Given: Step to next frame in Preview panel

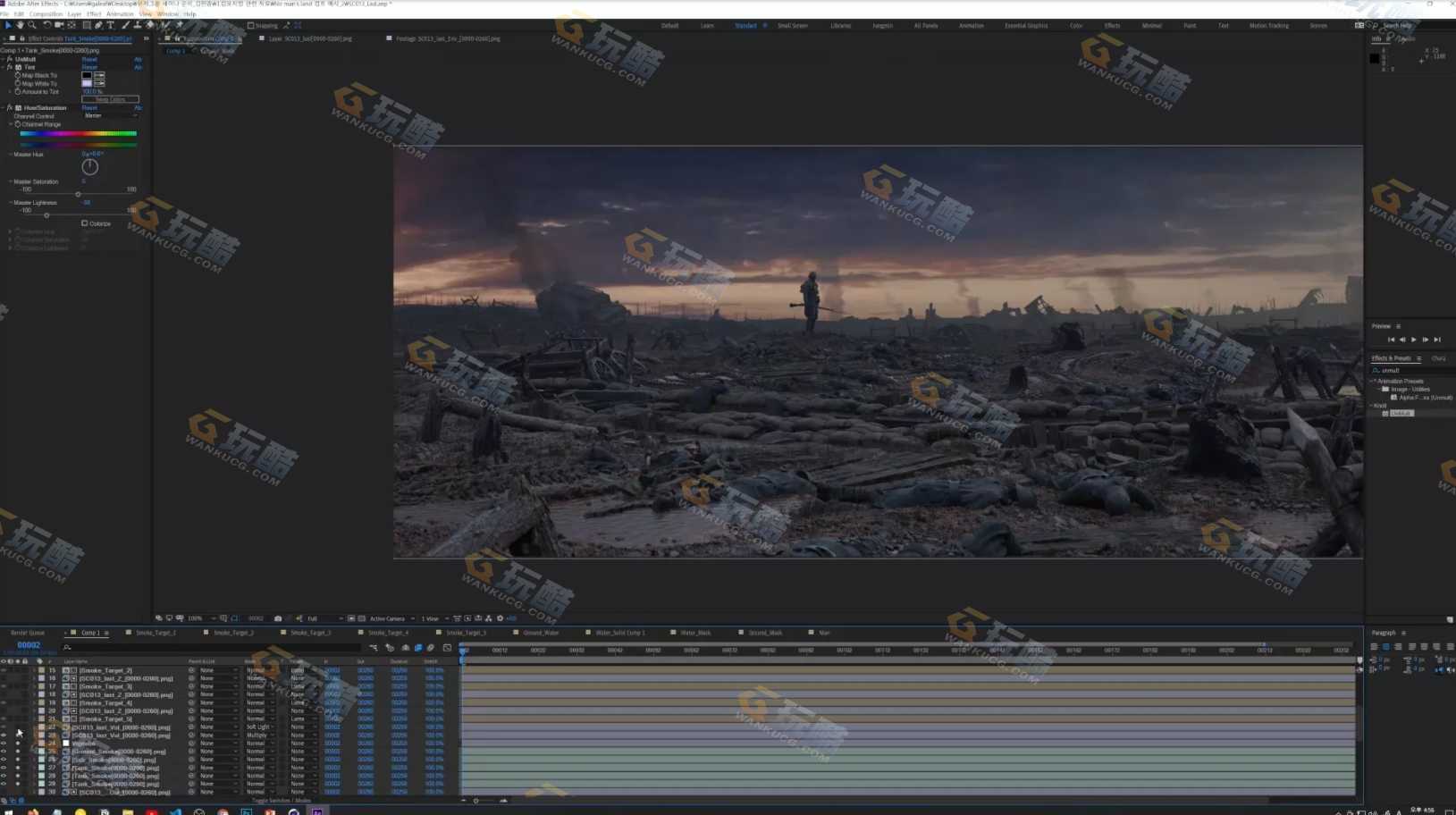Looking at the screenshot, I should pyautogui.click(x=1425, y=340).
